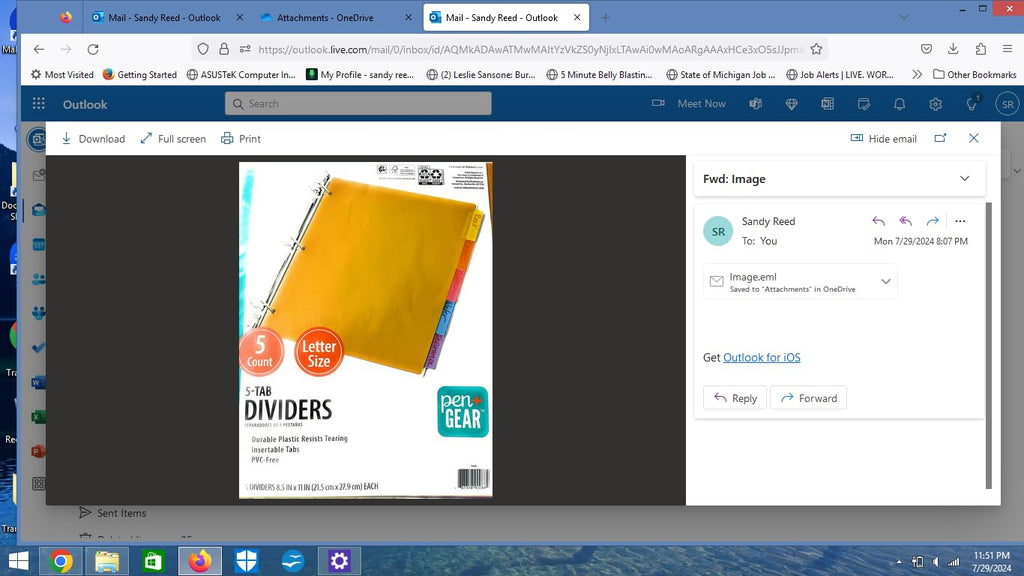Open the Outlook app launcher grid
Viewport: 1024px width, 576px height.
tap(39, 104)
